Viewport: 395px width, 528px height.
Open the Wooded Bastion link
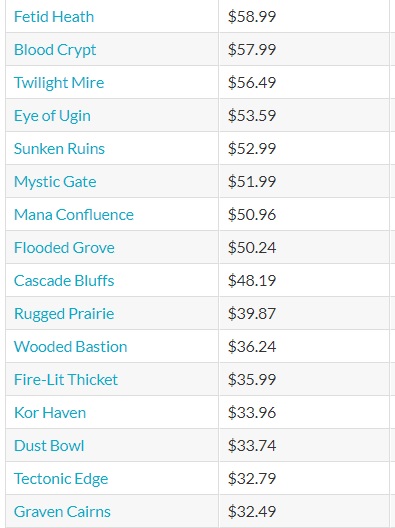tap(71, 346)
